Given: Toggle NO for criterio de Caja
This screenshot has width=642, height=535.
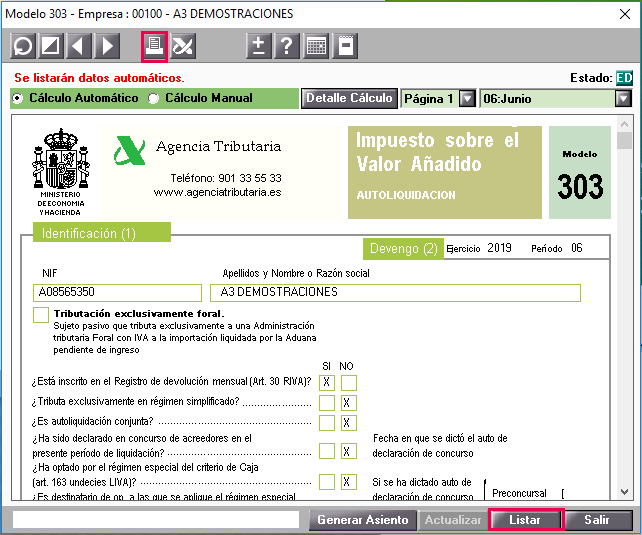Looking at the screenshot, I should click(348, 482).
